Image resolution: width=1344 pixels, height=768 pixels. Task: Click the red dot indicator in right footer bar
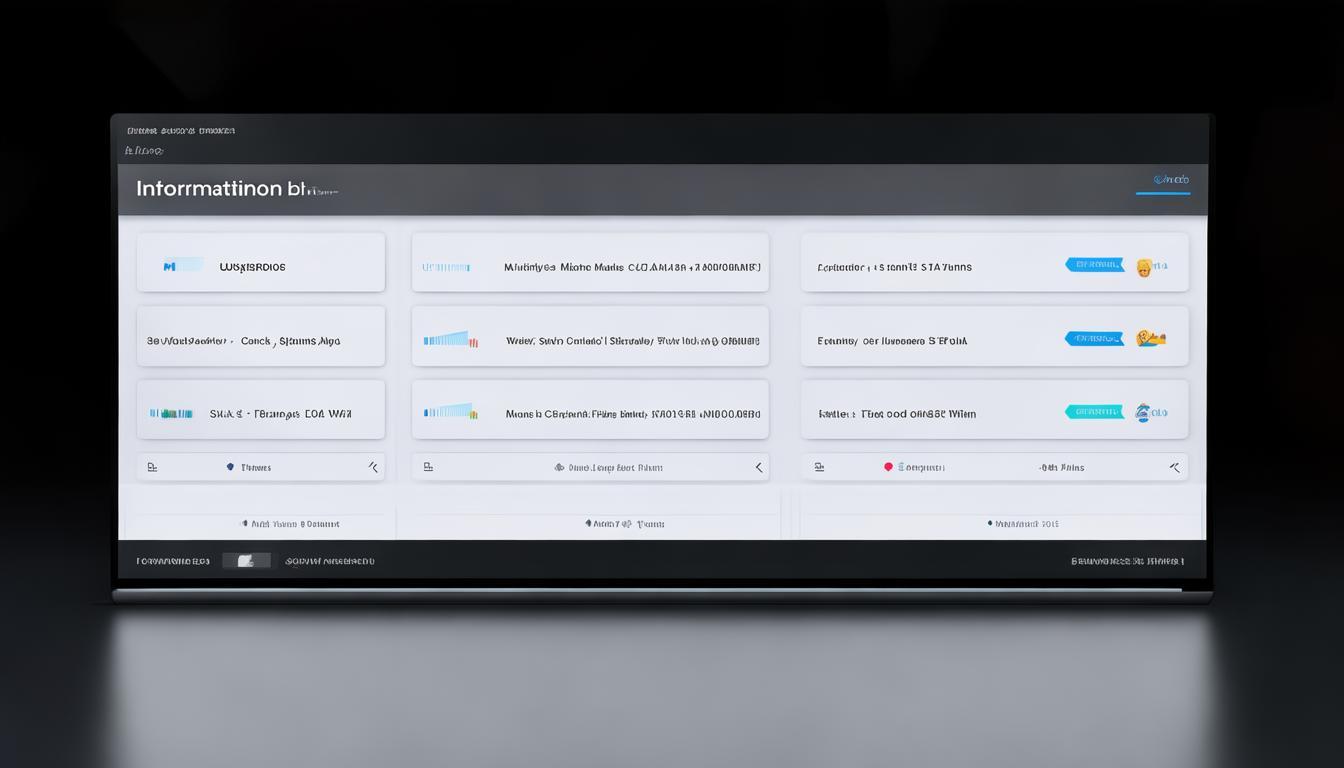coord(887,467)
